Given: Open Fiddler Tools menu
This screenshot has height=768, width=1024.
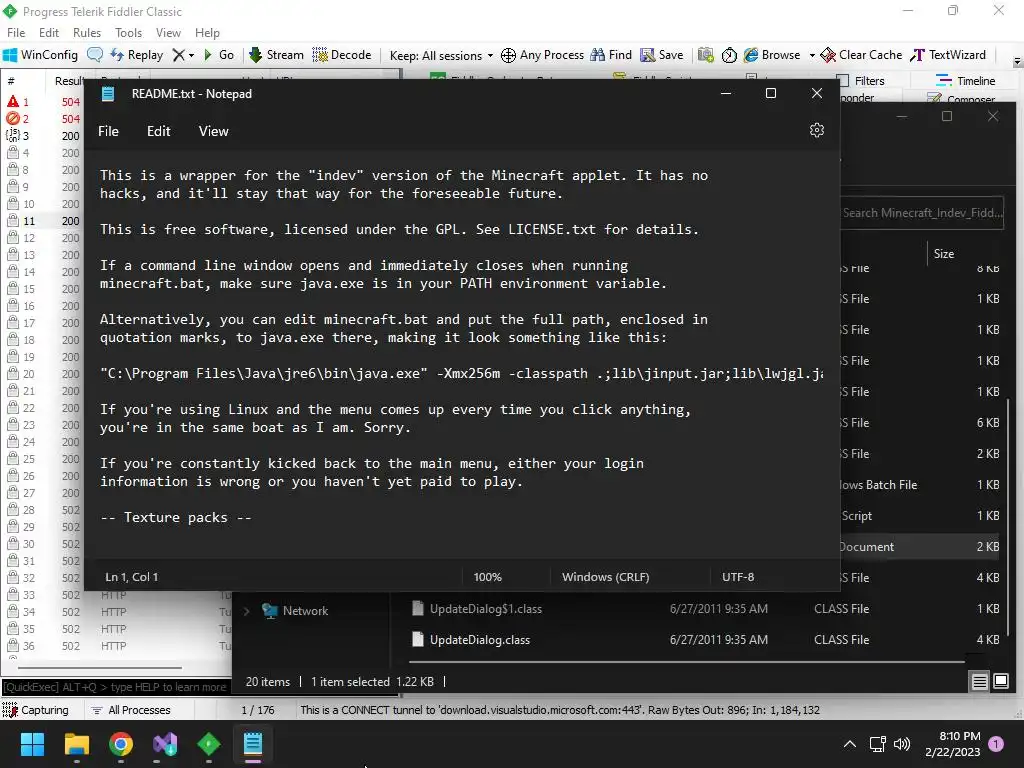Looking at the screenshot, I should click(x=129, y=33).
